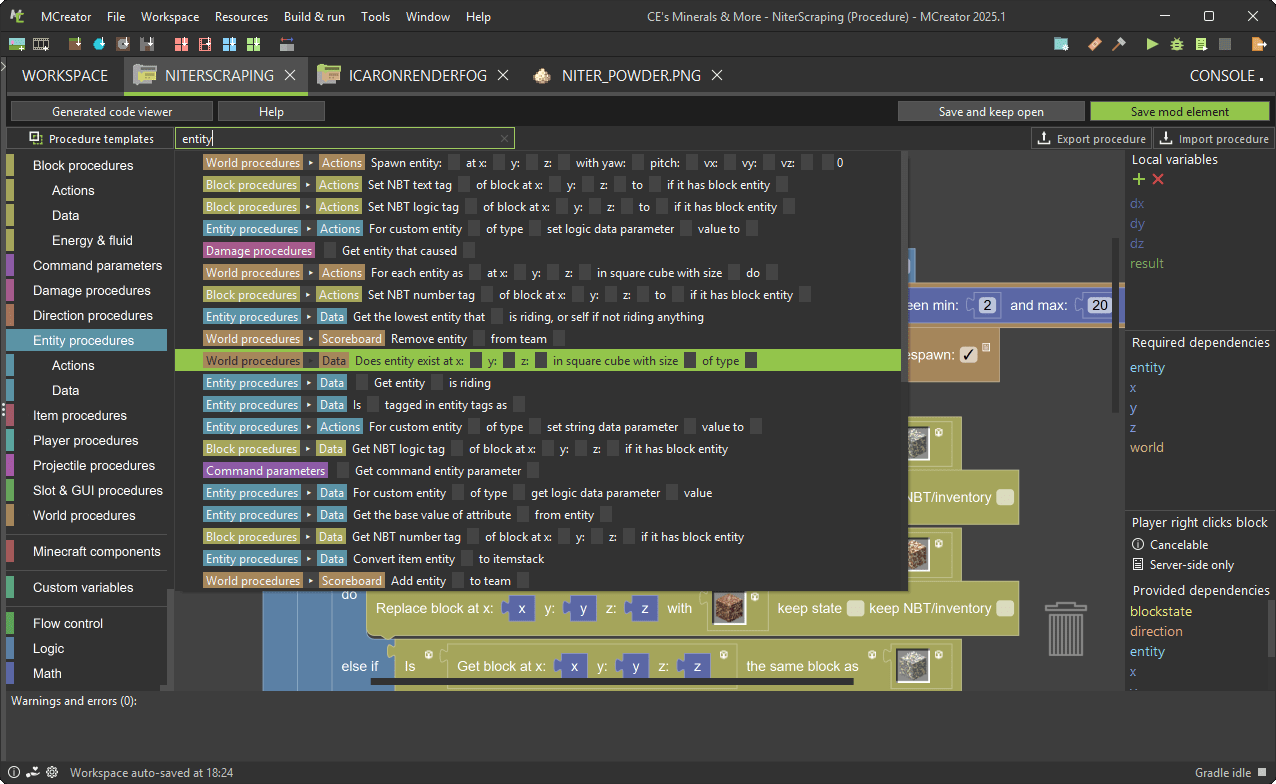This screenshot has height=784, width=1276.
Task: Select Player procedures category
Action: point(86,440)
